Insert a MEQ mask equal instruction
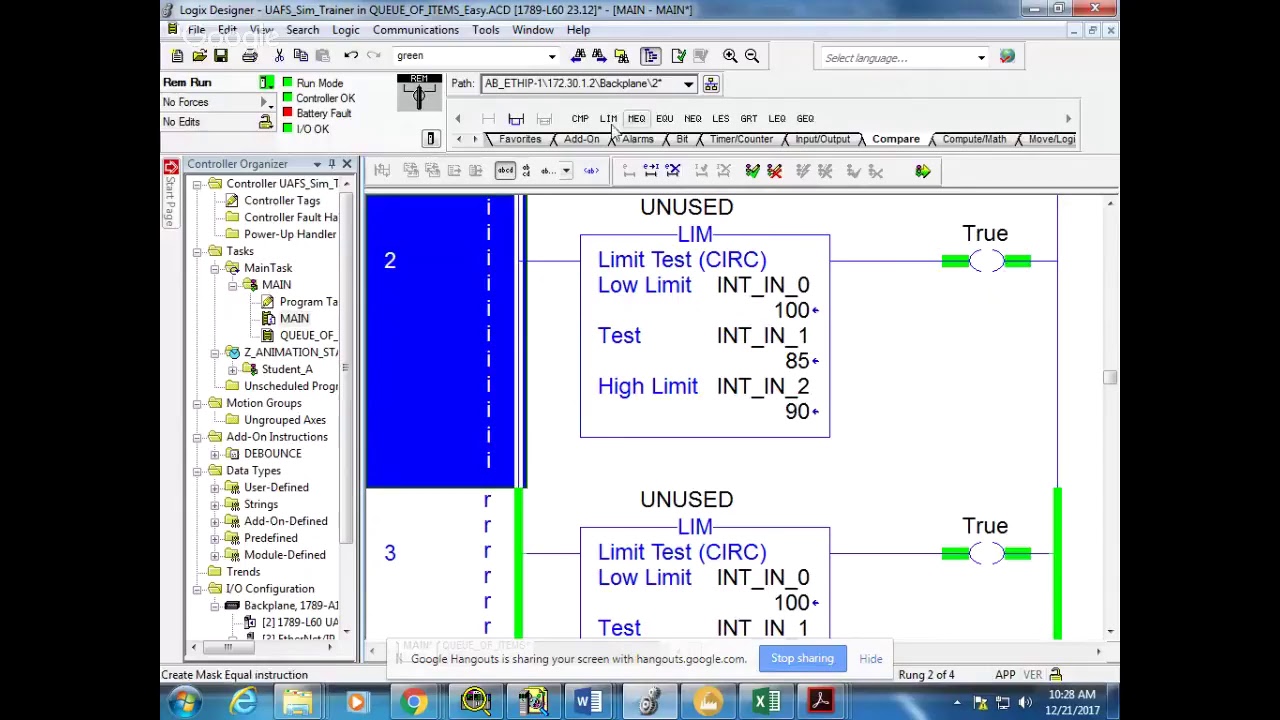Image resolution: width=1280 pixels, height=720 pixels. tap(636, 118)
